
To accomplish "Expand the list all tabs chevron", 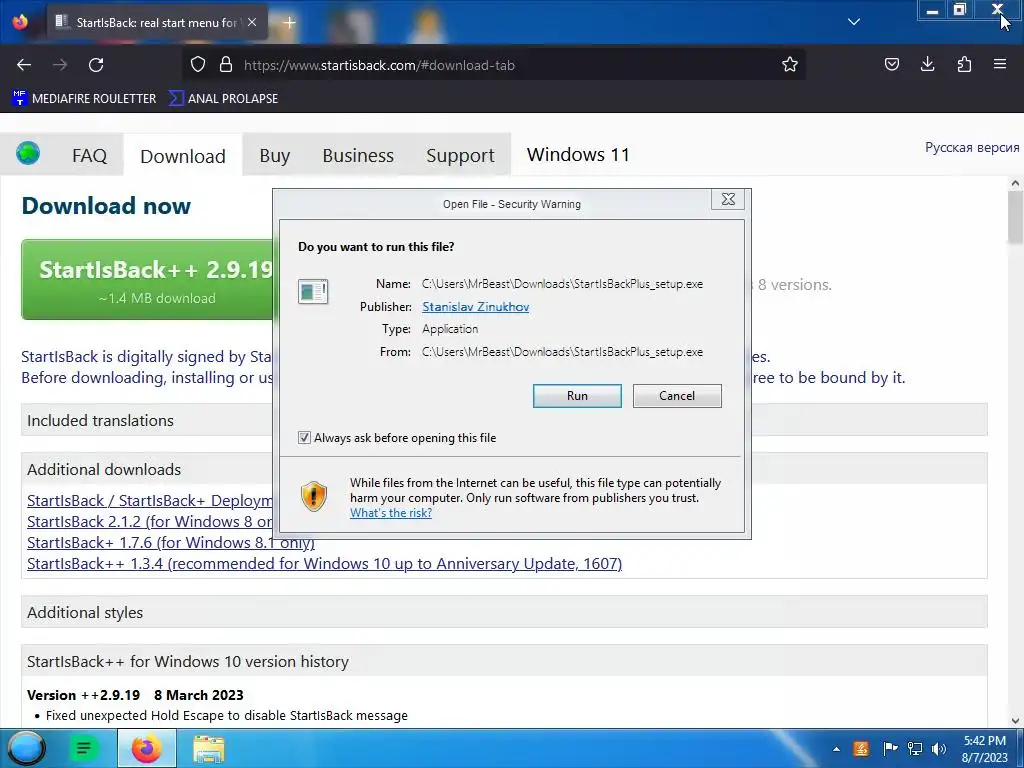I will [x=854, y=22].
